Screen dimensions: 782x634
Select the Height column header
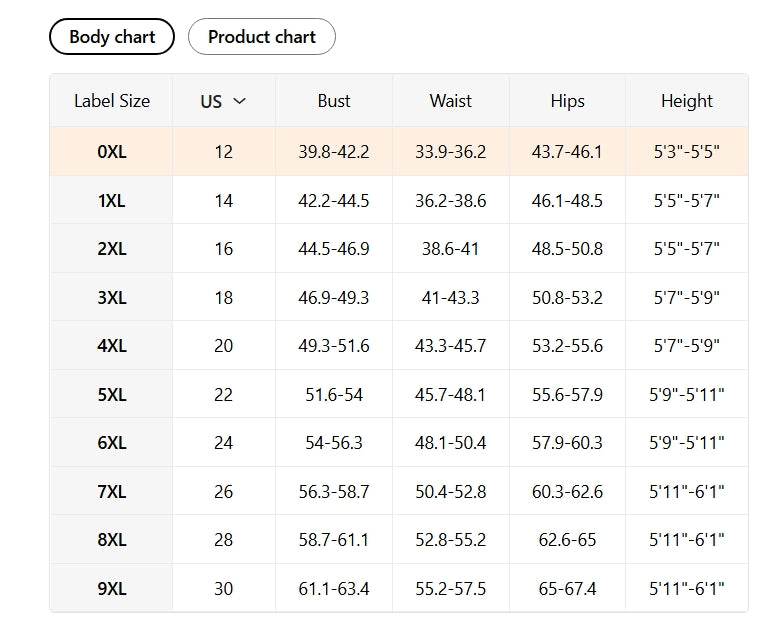click(x=687, y=101)
